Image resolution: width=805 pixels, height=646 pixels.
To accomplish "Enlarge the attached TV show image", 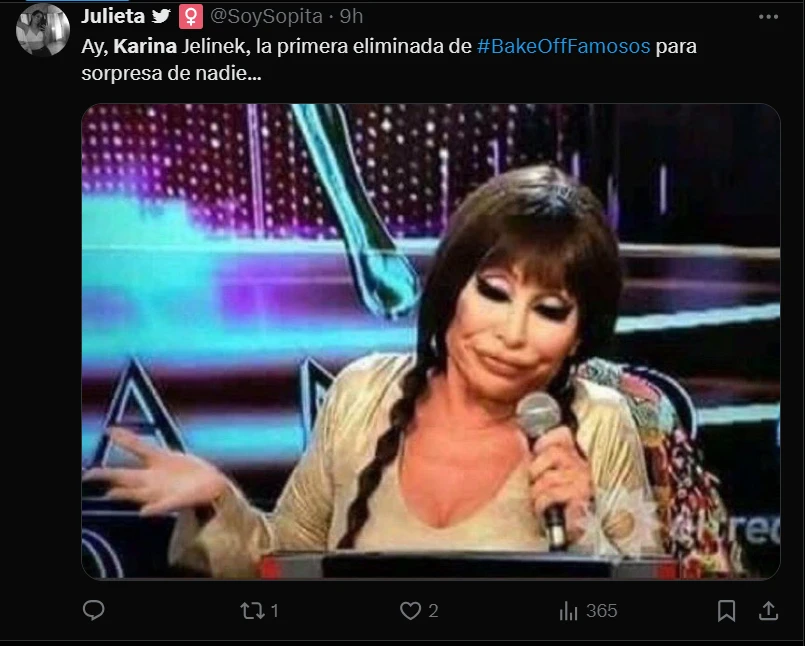I will click(431, 341).
